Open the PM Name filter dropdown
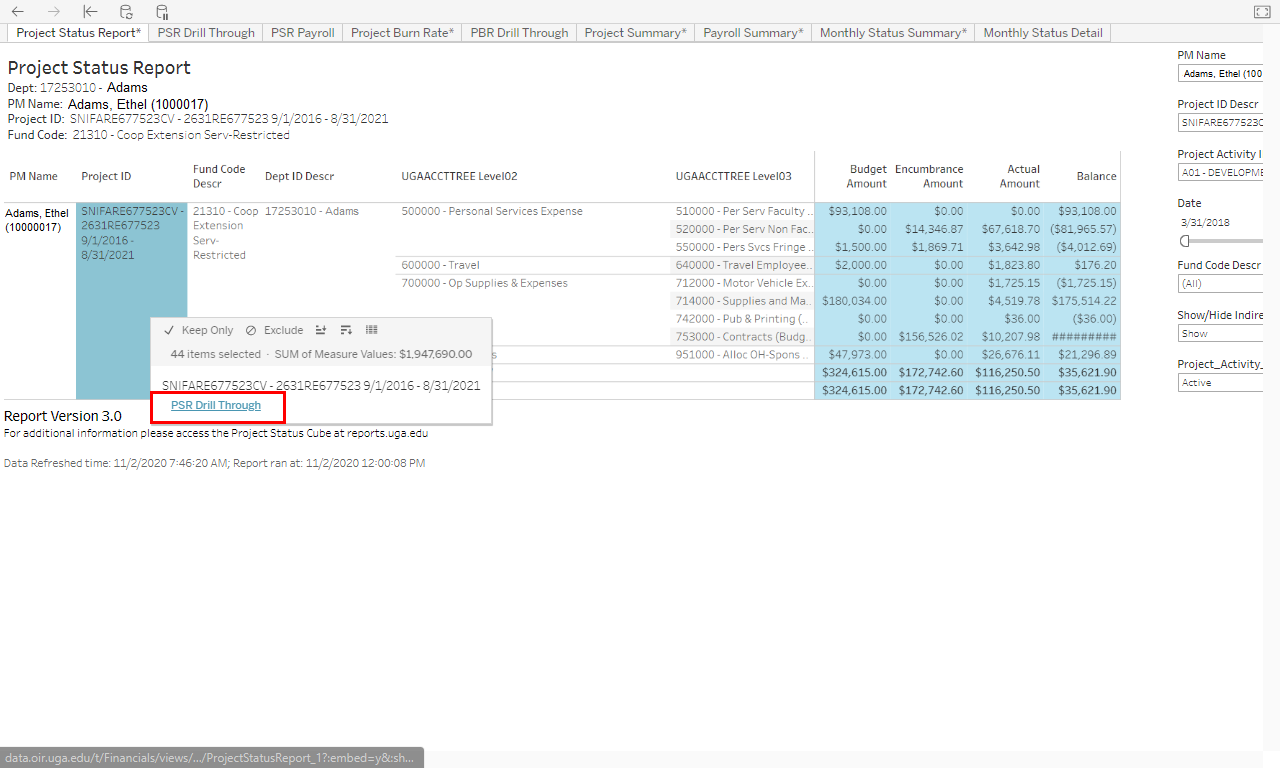Screen dimensions: 1280x768 (1221, 73)
